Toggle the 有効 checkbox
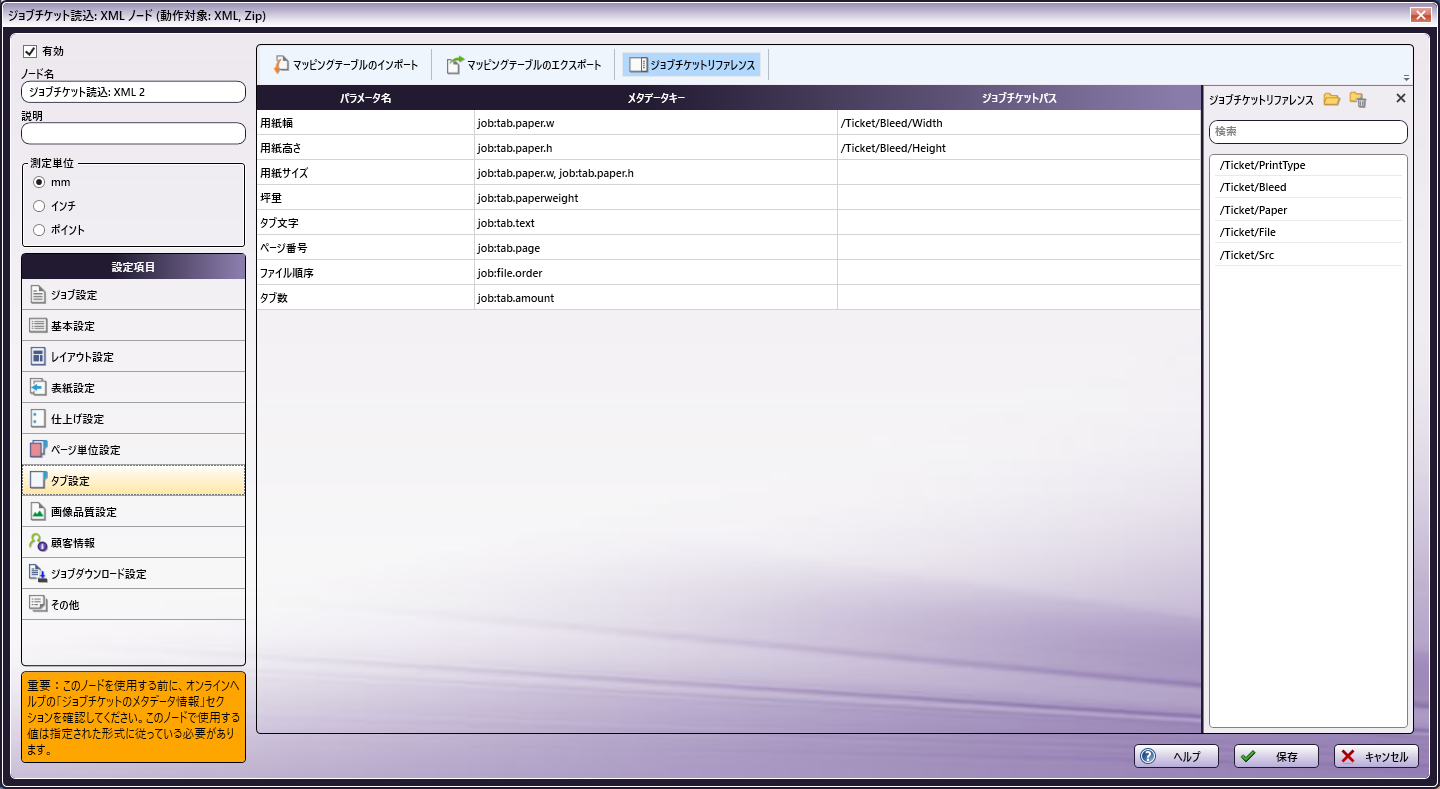This screenshot has height=789, width=1440. [30, 51]
